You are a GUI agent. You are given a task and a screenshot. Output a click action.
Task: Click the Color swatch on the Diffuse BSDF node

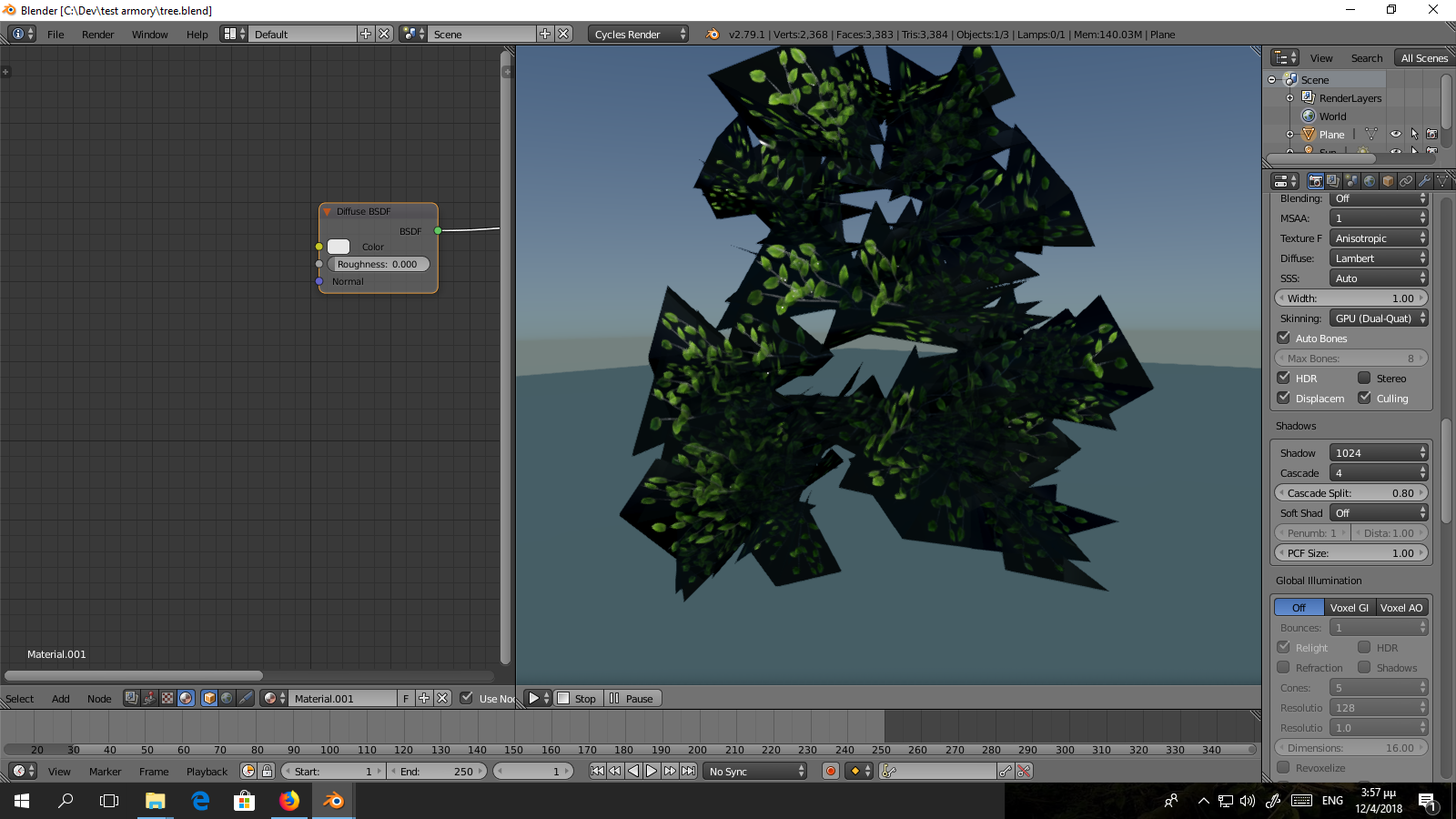(338, 246)
